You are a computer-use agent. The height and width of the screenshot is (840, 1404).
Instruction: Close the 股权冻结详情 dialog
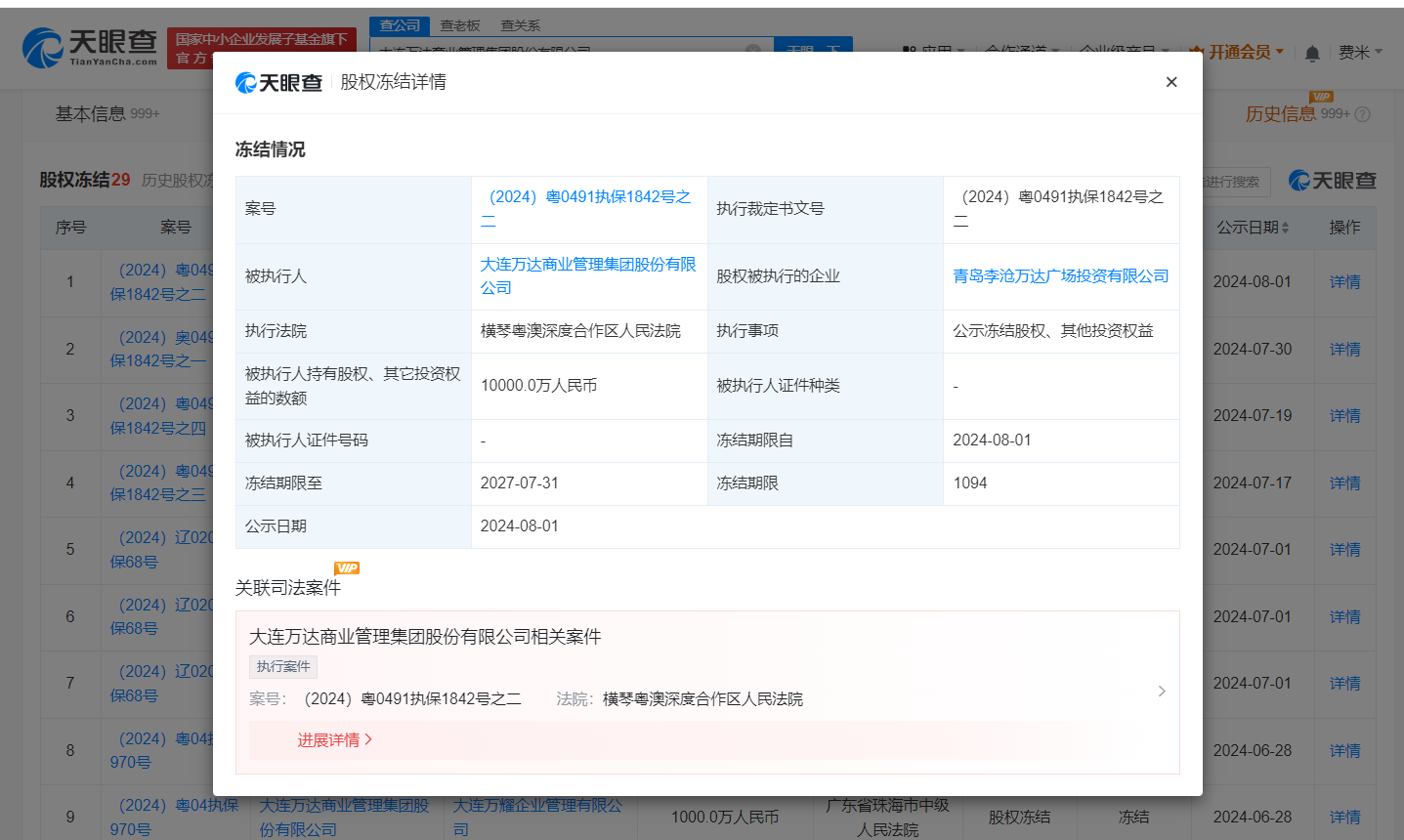1171,82
